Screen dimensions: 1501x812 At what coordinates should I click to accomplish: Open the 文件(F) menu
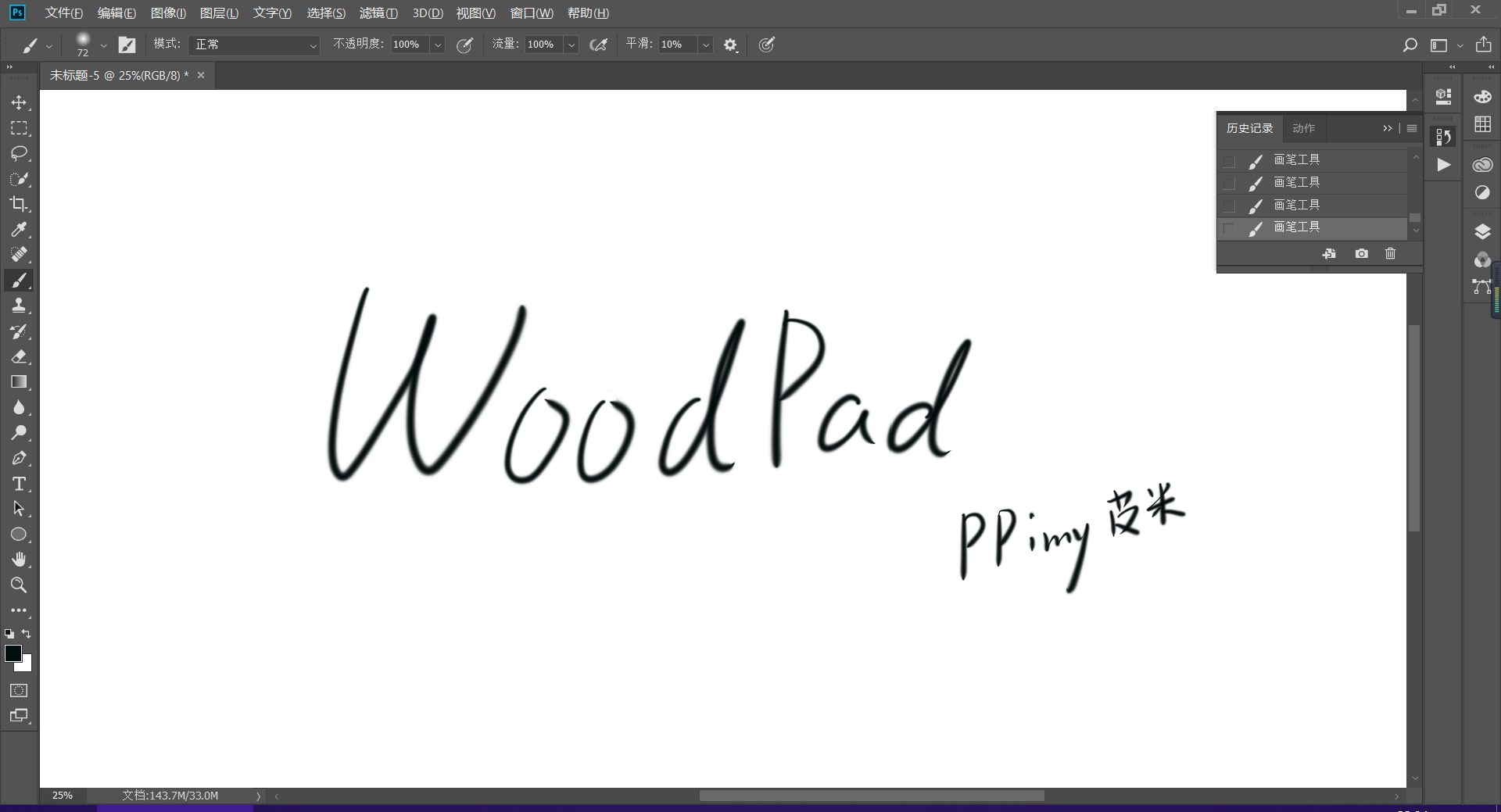pos(64,13)
